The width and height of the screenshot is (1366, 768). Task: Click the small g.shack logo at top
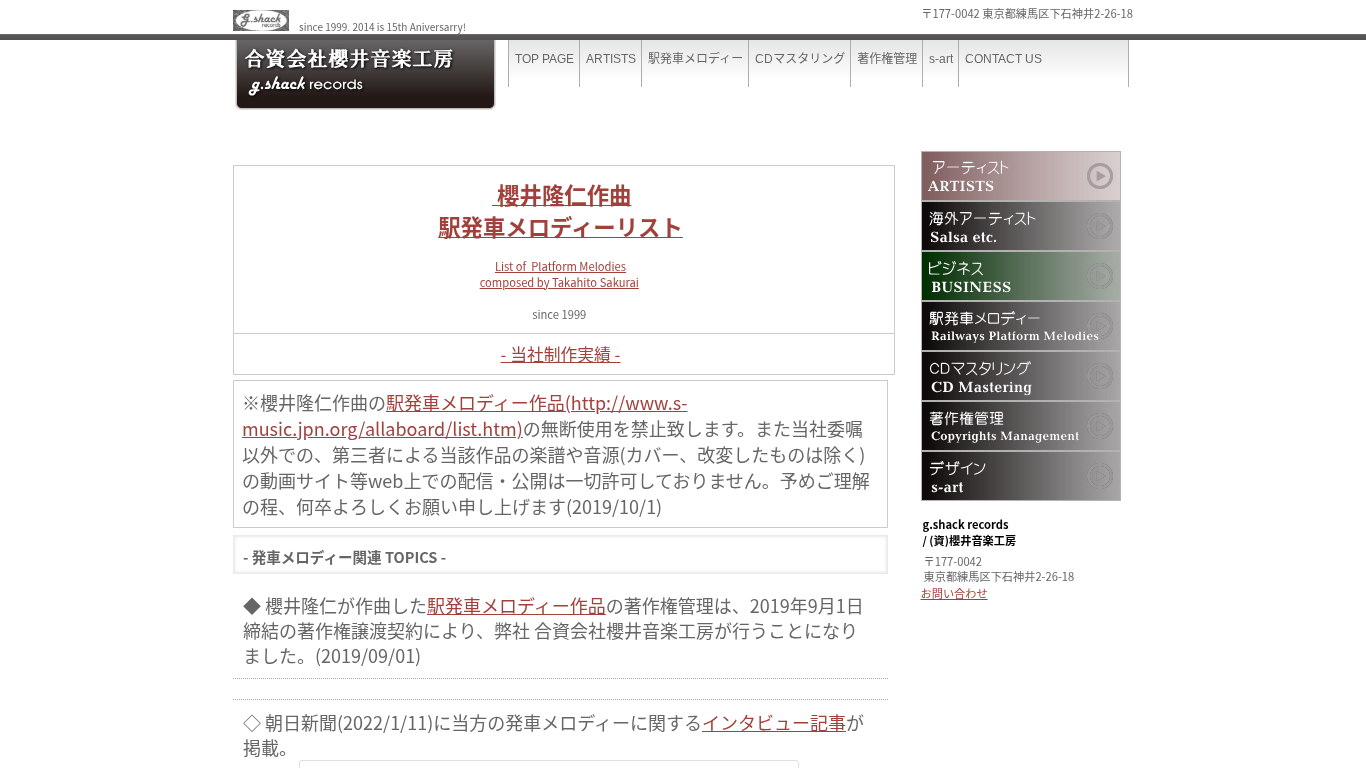tap(261, 20)
